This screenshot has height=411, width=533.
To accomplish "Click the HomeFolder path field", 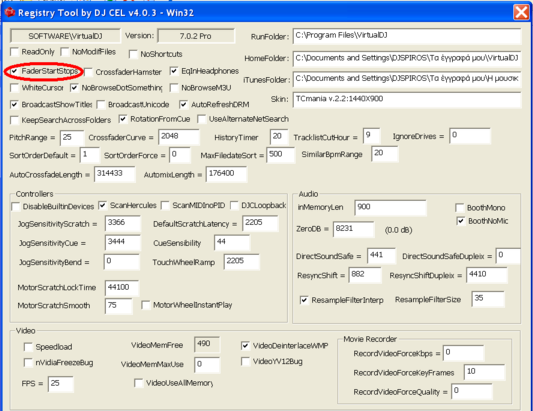I will [x=407, y=58].
